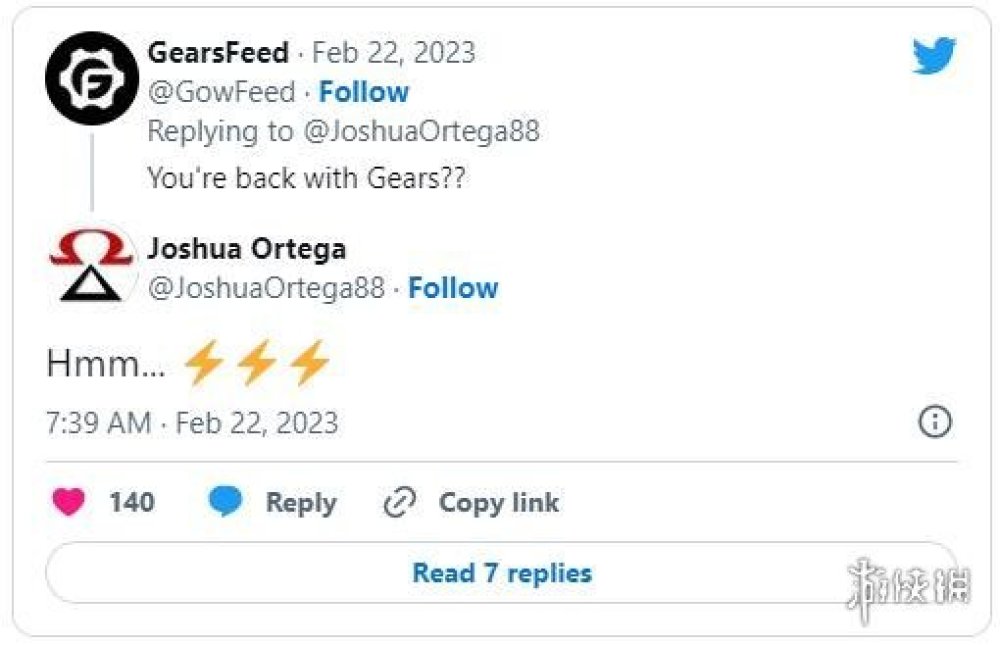Click the Twitter bird logo

934,56
